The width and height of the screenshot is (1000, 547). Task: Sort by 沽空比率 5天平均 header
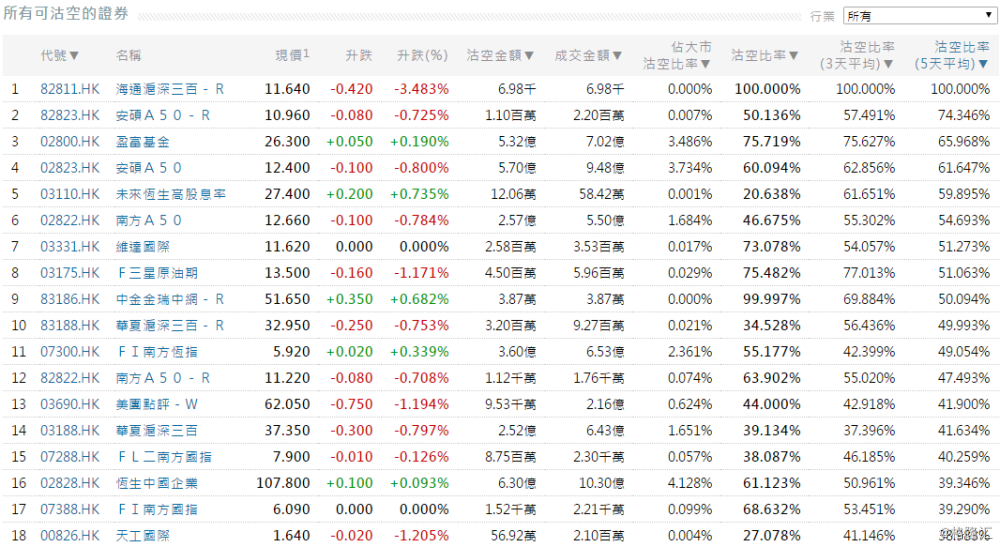pyautogui.click(x=952, y=55)
